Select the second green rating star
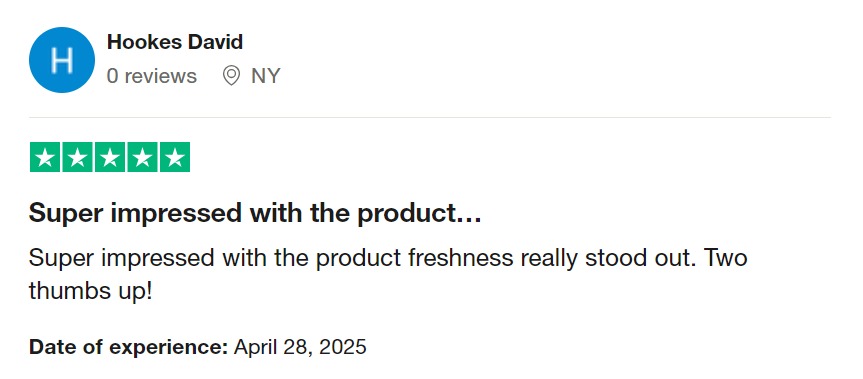 [77, 157]
